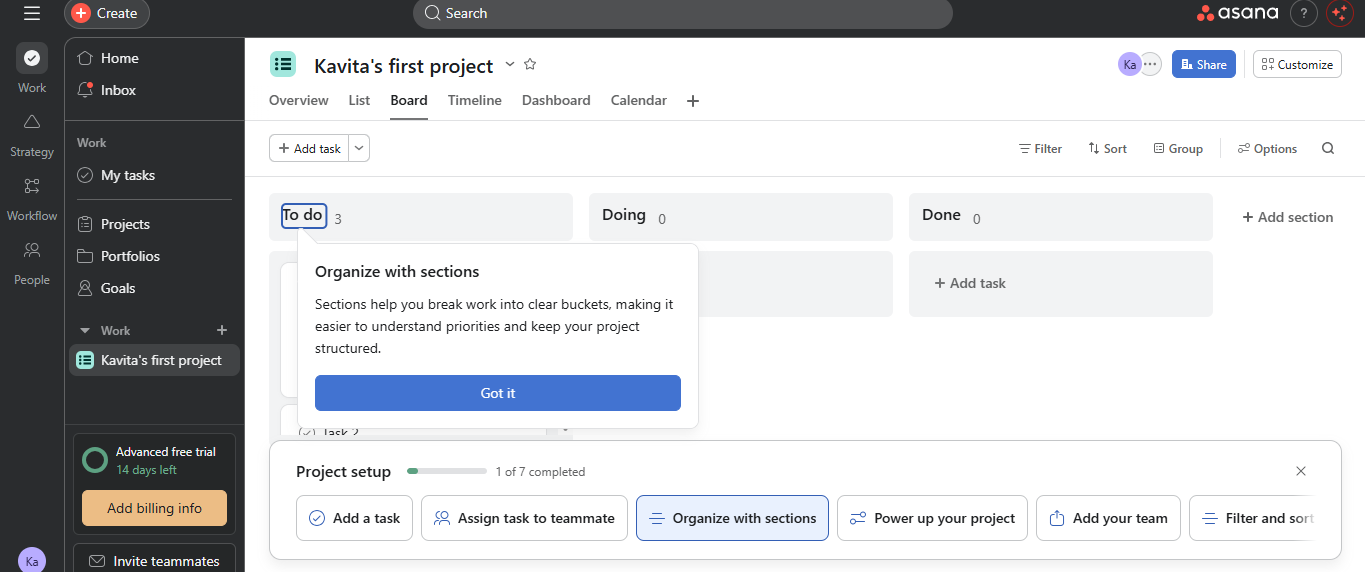Open the Group options
1365x572 pixels.
click(x=1178, y=148)
